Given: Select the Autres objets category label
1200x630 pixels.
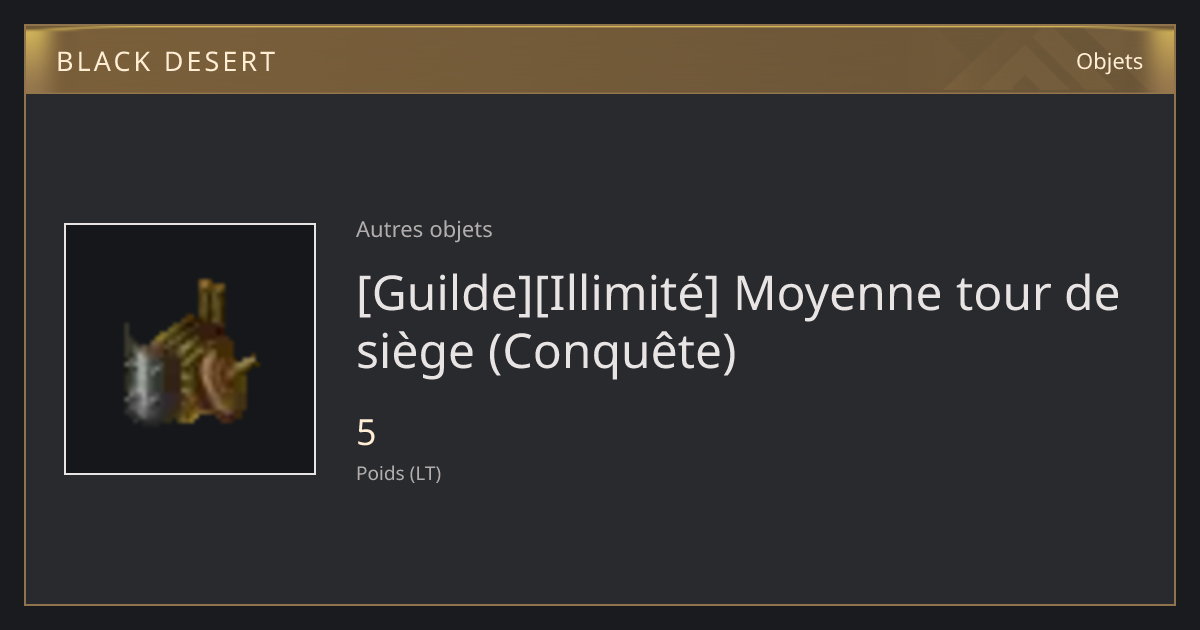Looking at the screenshot, I should (x=424, y=229).
